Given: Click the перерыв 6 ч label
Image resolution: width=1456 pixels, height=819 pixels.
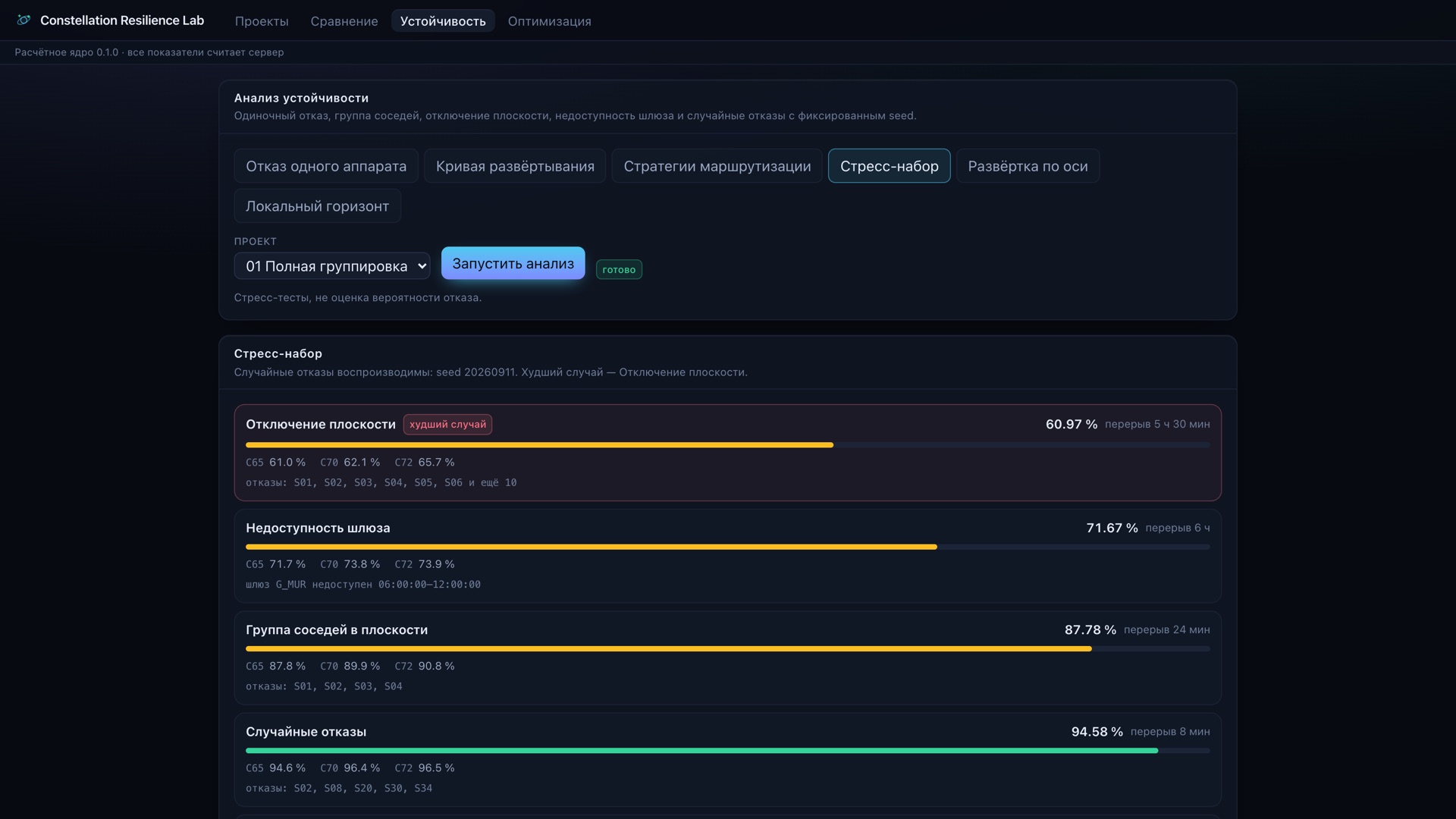Looking at the screenshot, I should coord(1178,528).
